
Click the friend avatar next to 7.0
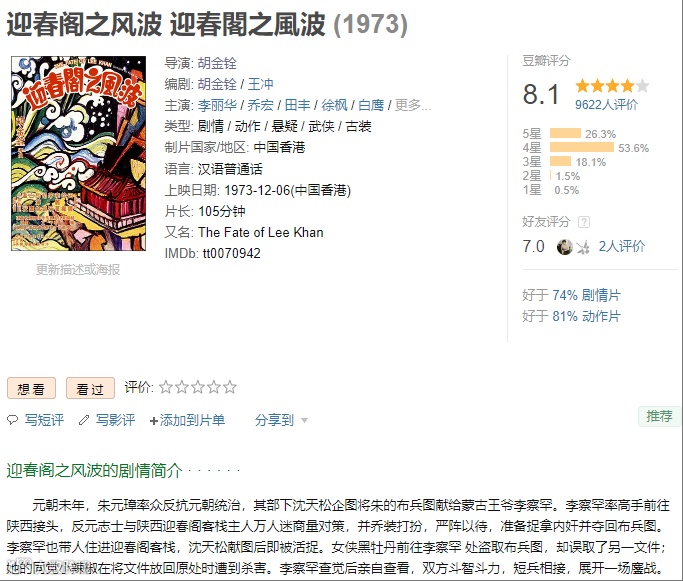pos(565,247)
